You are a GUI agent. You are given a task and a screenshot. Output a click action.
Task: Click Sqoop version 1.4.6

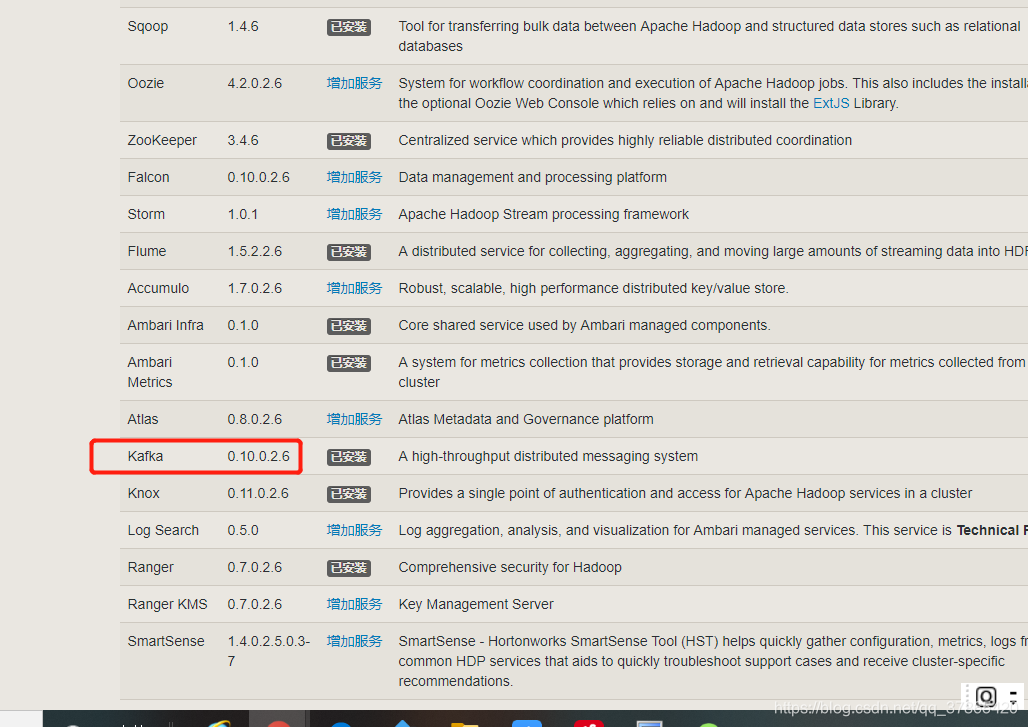[243, 26]
